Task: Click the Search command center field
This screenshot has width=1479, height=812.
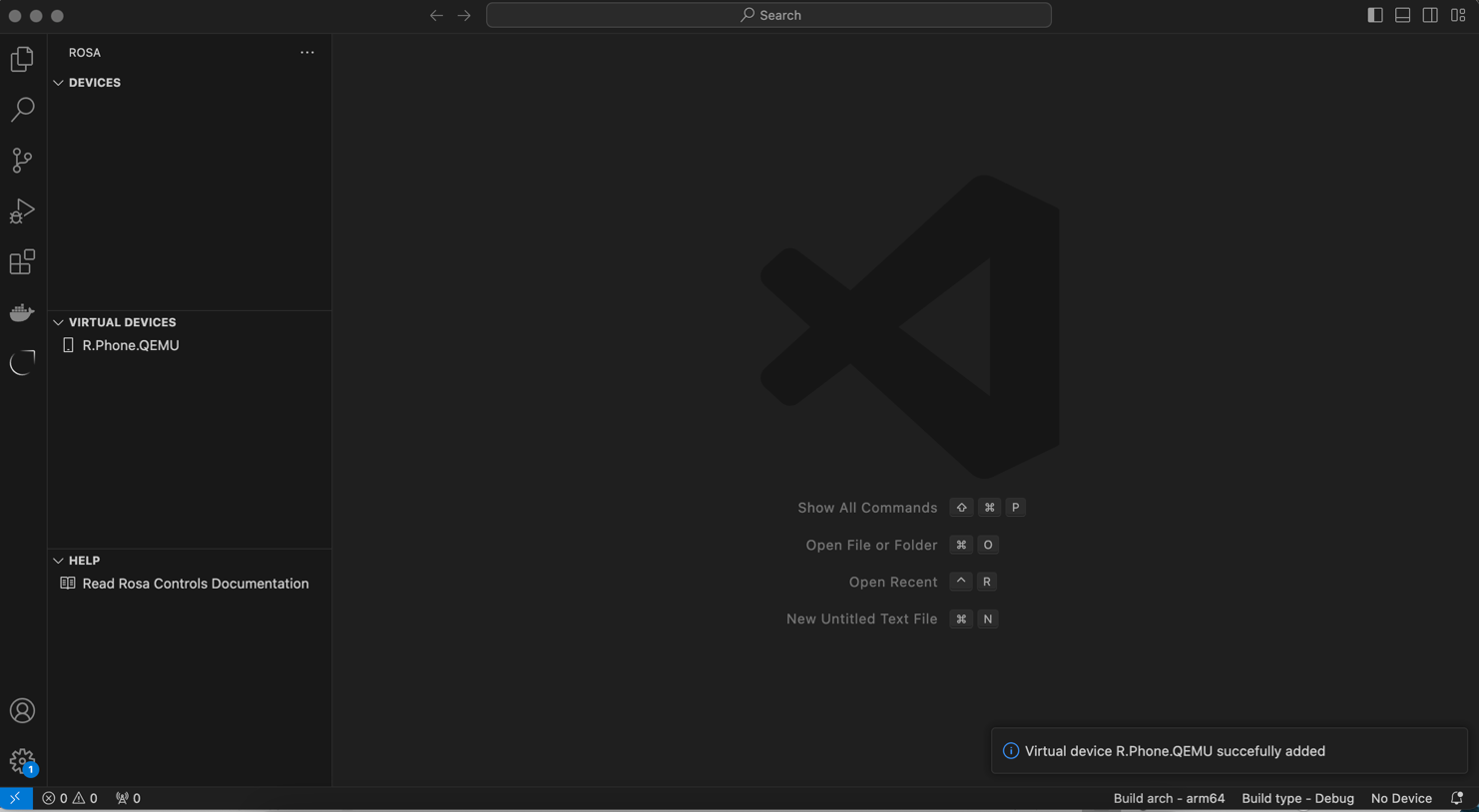Action: (768, 15)
